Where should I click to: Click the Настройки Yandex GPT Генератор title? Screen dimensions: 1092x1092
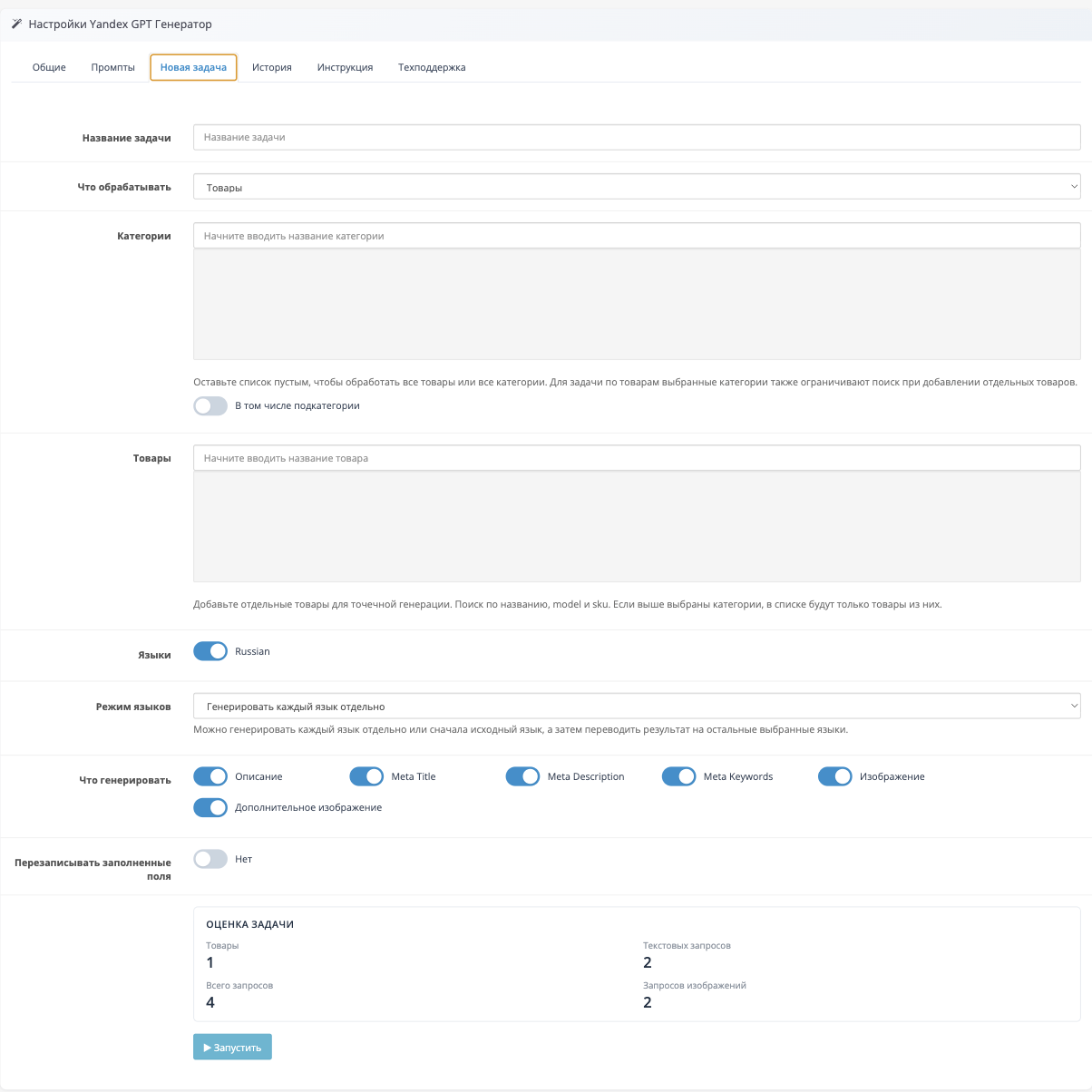point(120,24)
